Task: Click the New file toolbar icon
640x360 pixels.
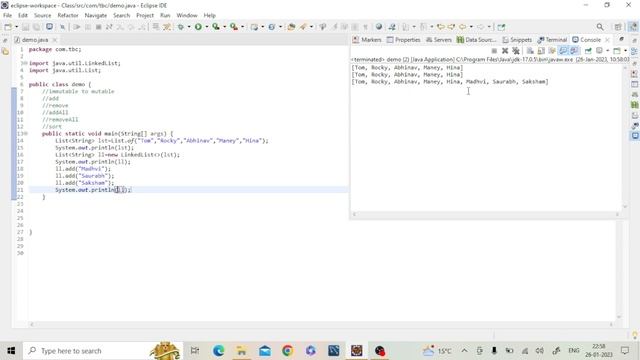Action: [x=8, y=27]
